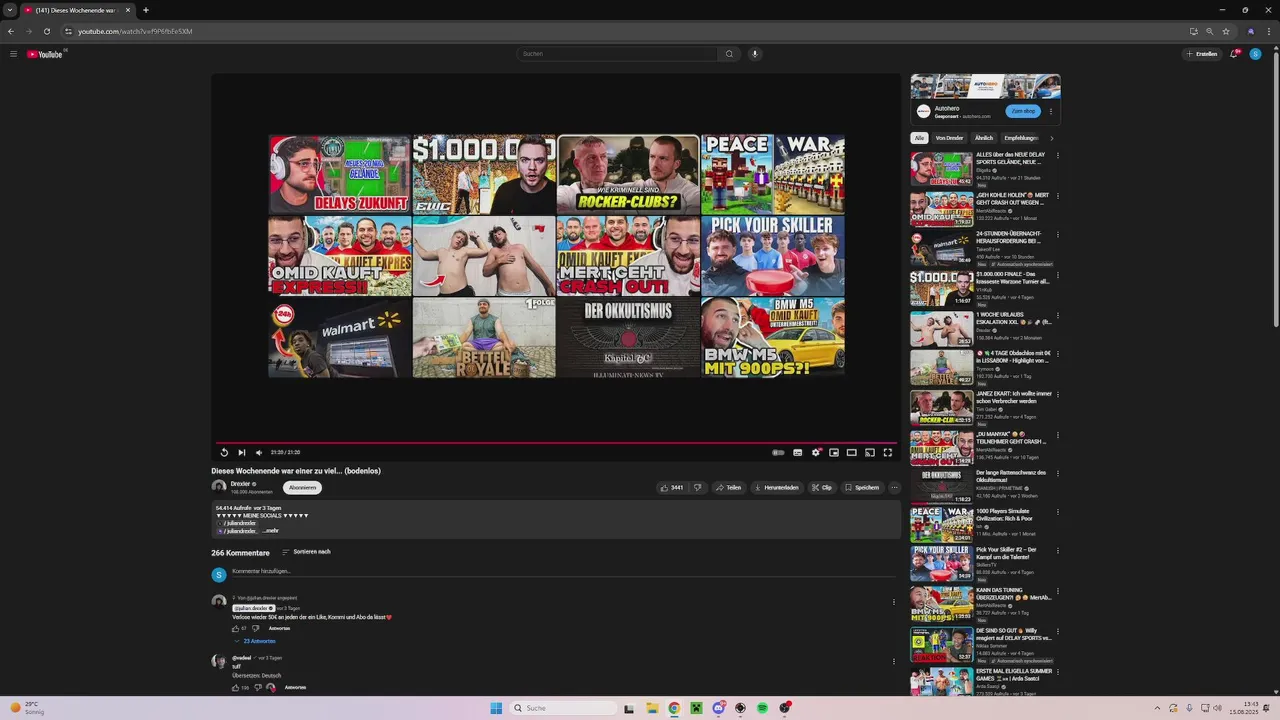Start voice search microphone icon

(x=755, y=54)
